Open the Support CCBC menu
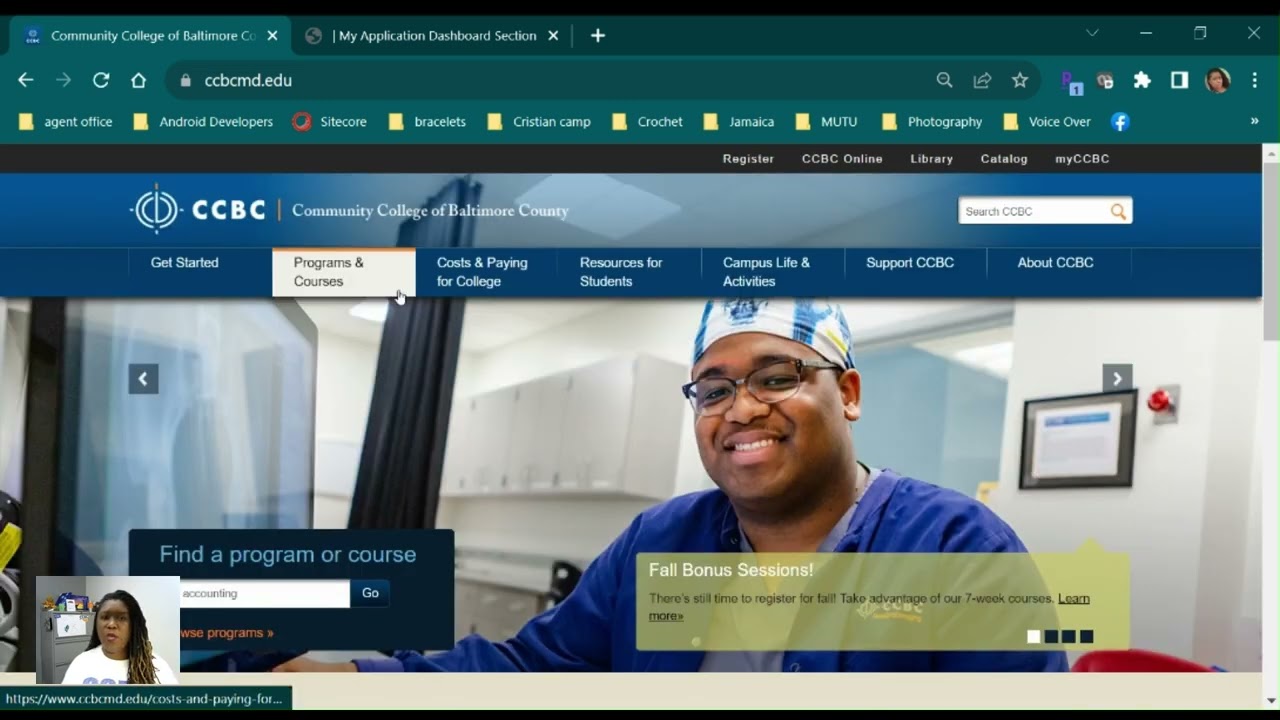1280x720 pixels. coord(916,272)
